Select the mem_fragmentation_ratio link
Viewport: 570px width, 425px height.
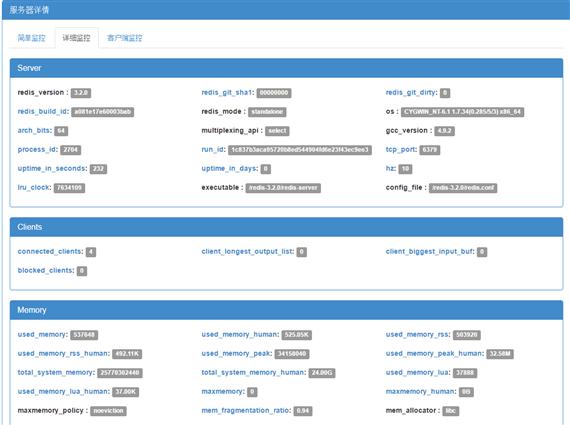click(246, 410)
